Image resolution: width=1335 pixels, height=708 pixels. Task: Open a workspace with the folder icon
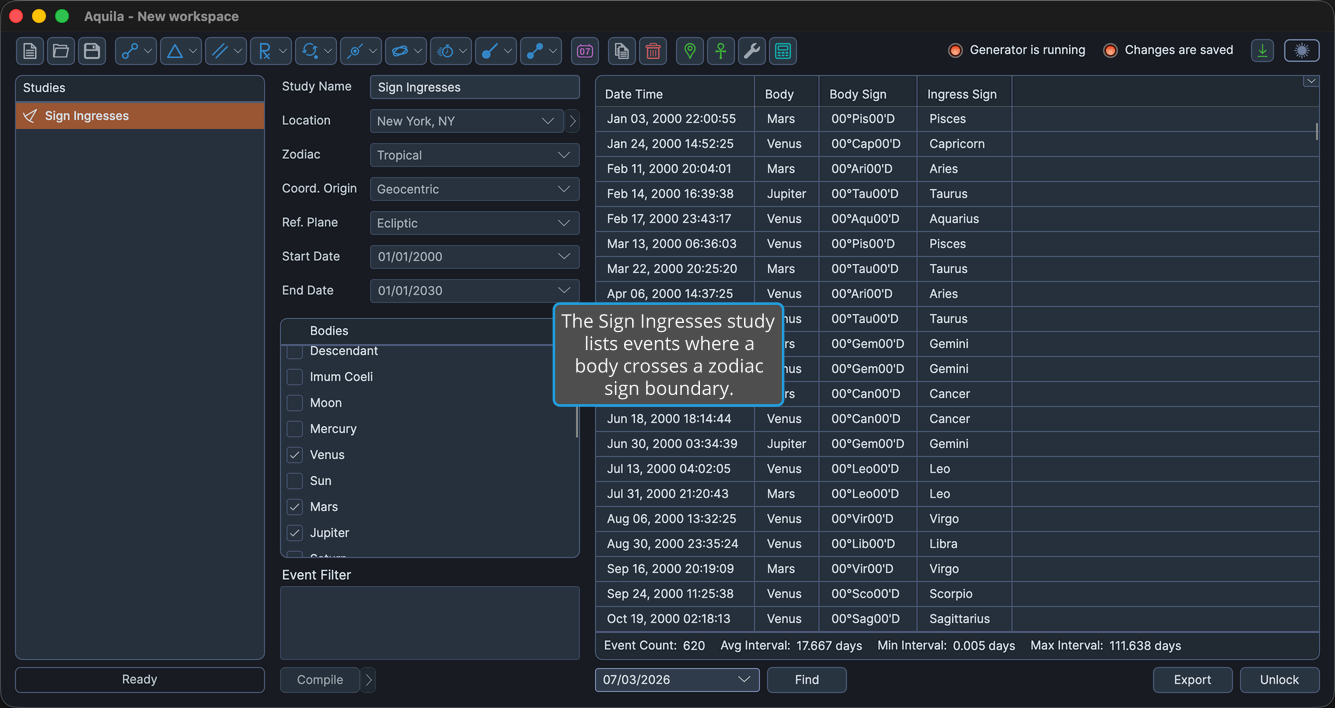pos(61,51)
